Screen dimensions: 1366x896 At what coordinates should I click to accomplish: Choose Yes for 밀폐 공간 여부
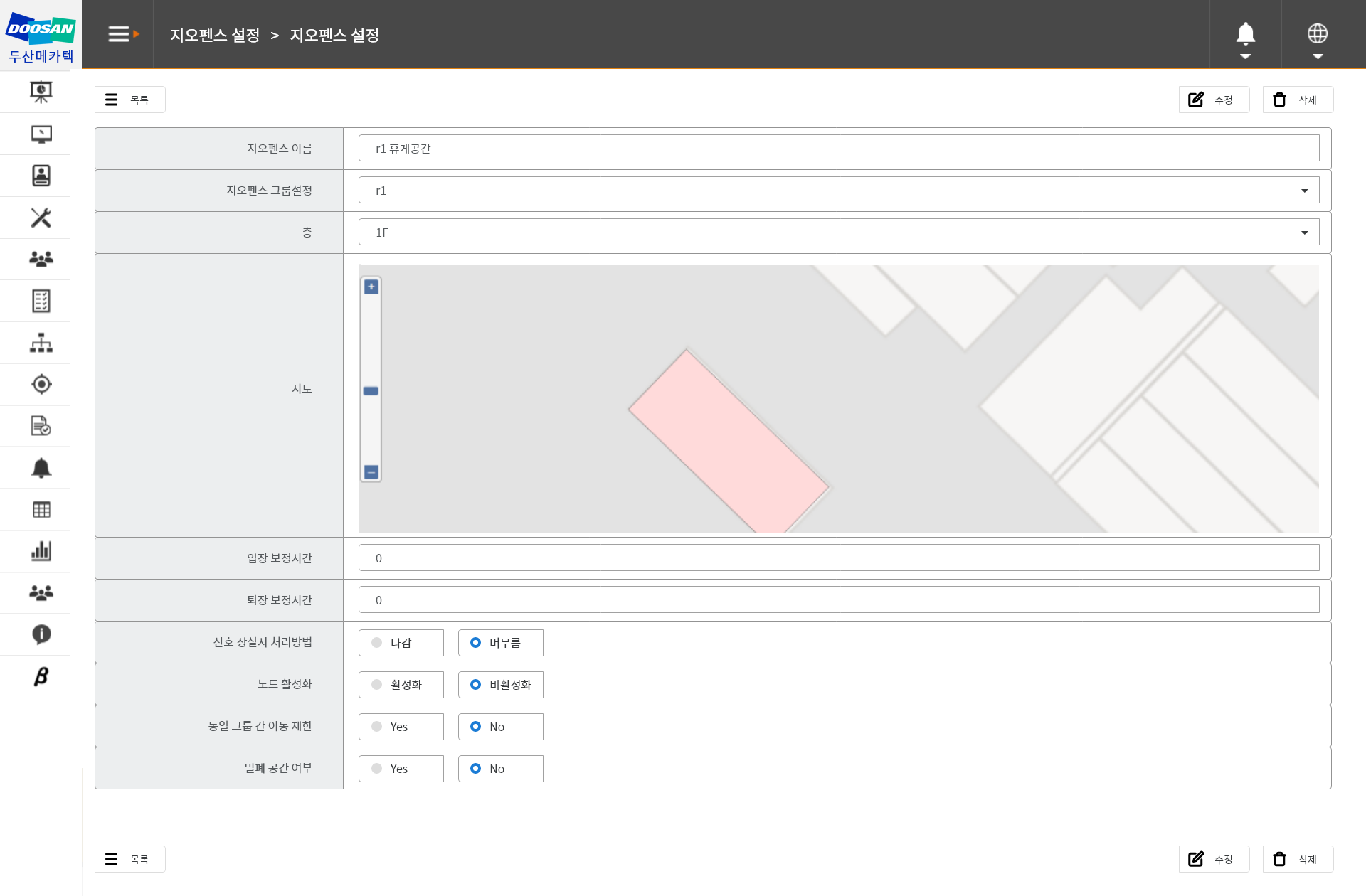click(x=401, y=769)
